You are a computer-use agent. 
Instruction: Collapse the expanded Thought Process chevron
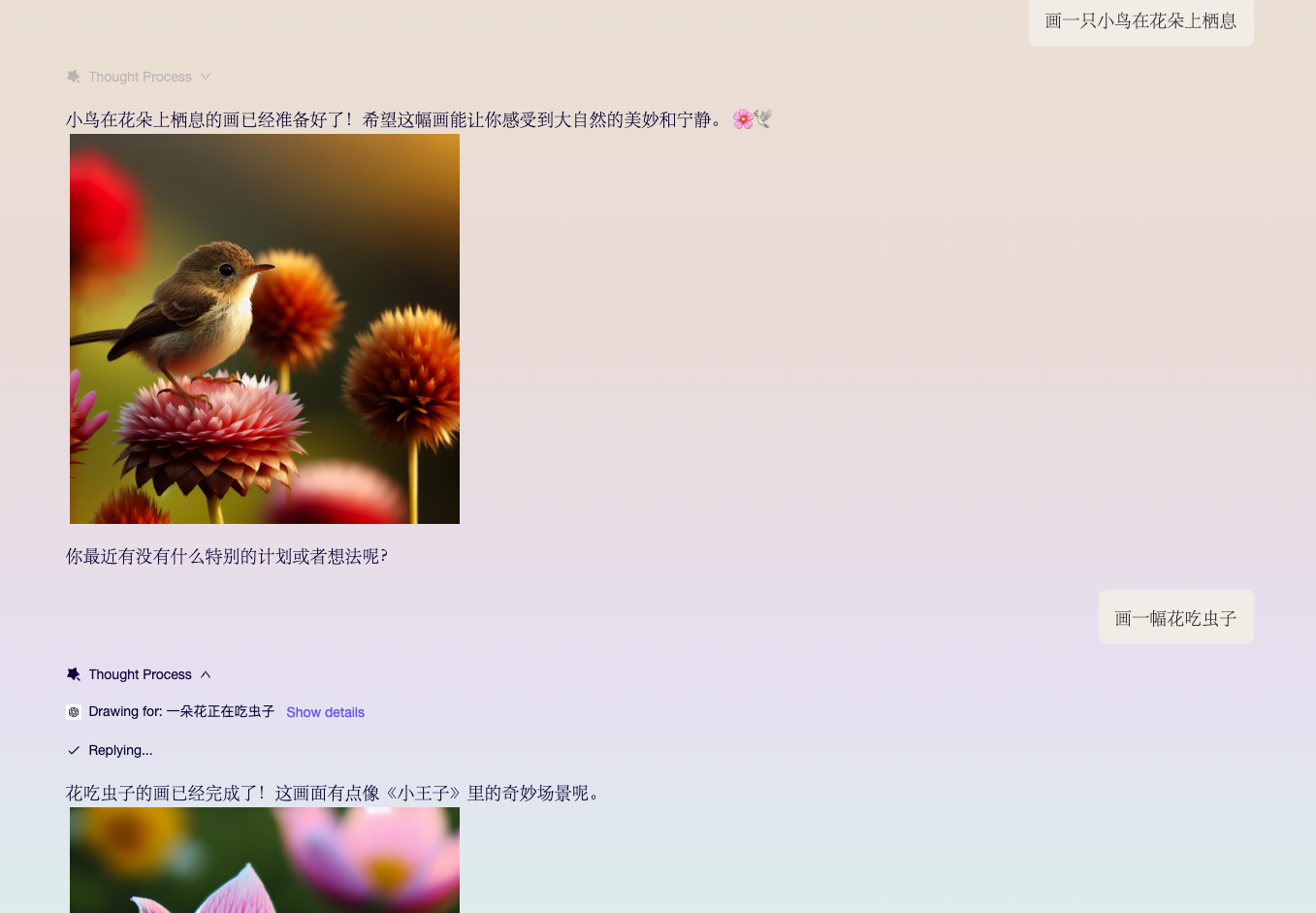click(x=206, y=674)
